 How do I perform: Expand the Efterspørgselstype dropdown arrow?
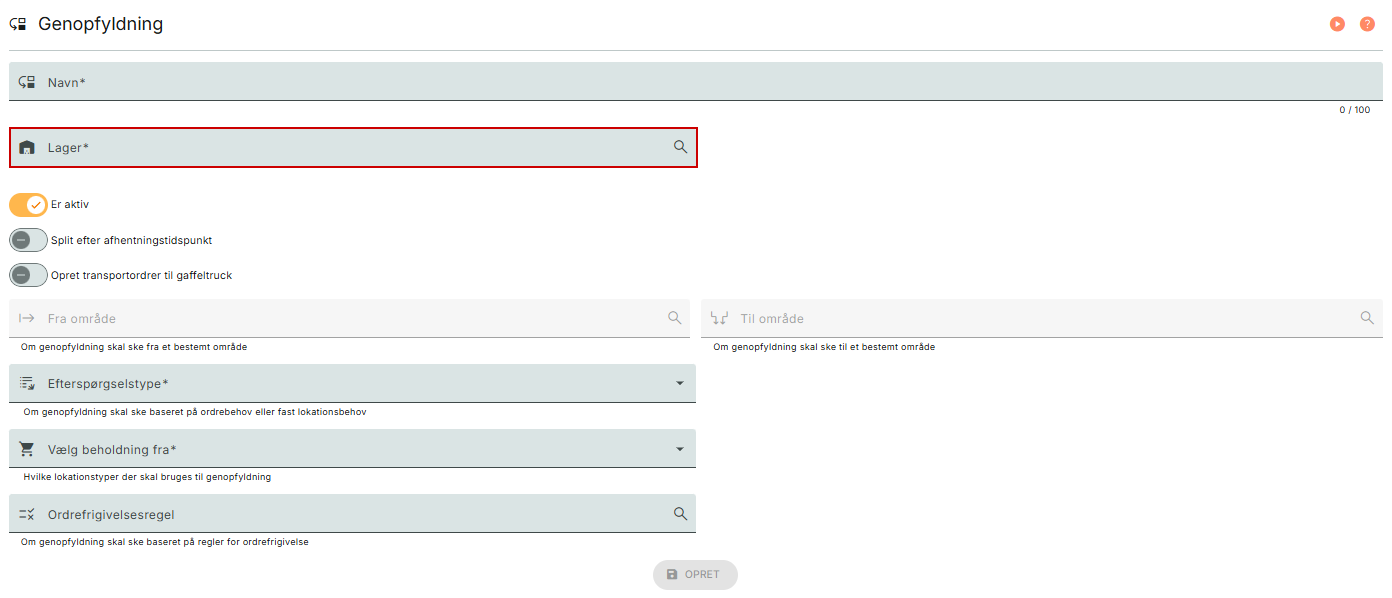[680, 383]
